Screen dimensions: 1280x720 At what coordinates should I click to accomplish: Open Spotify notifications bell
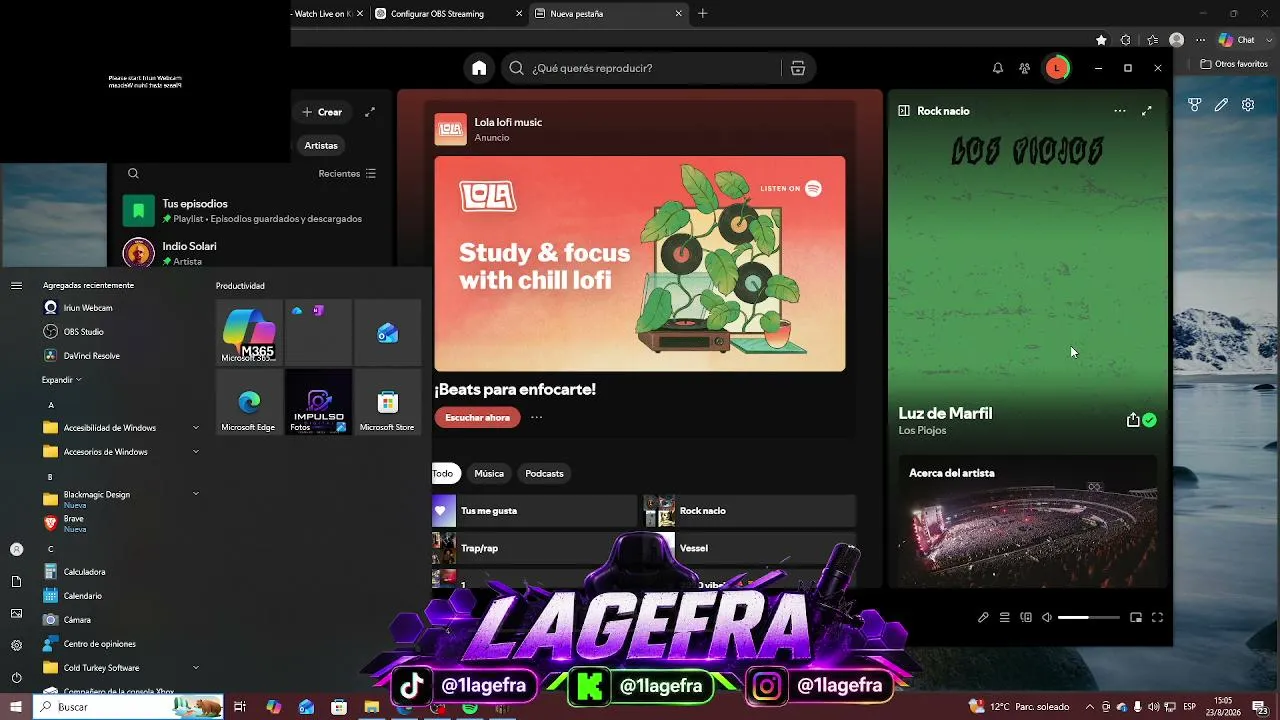pyautogui.click(x=997, y=68)
